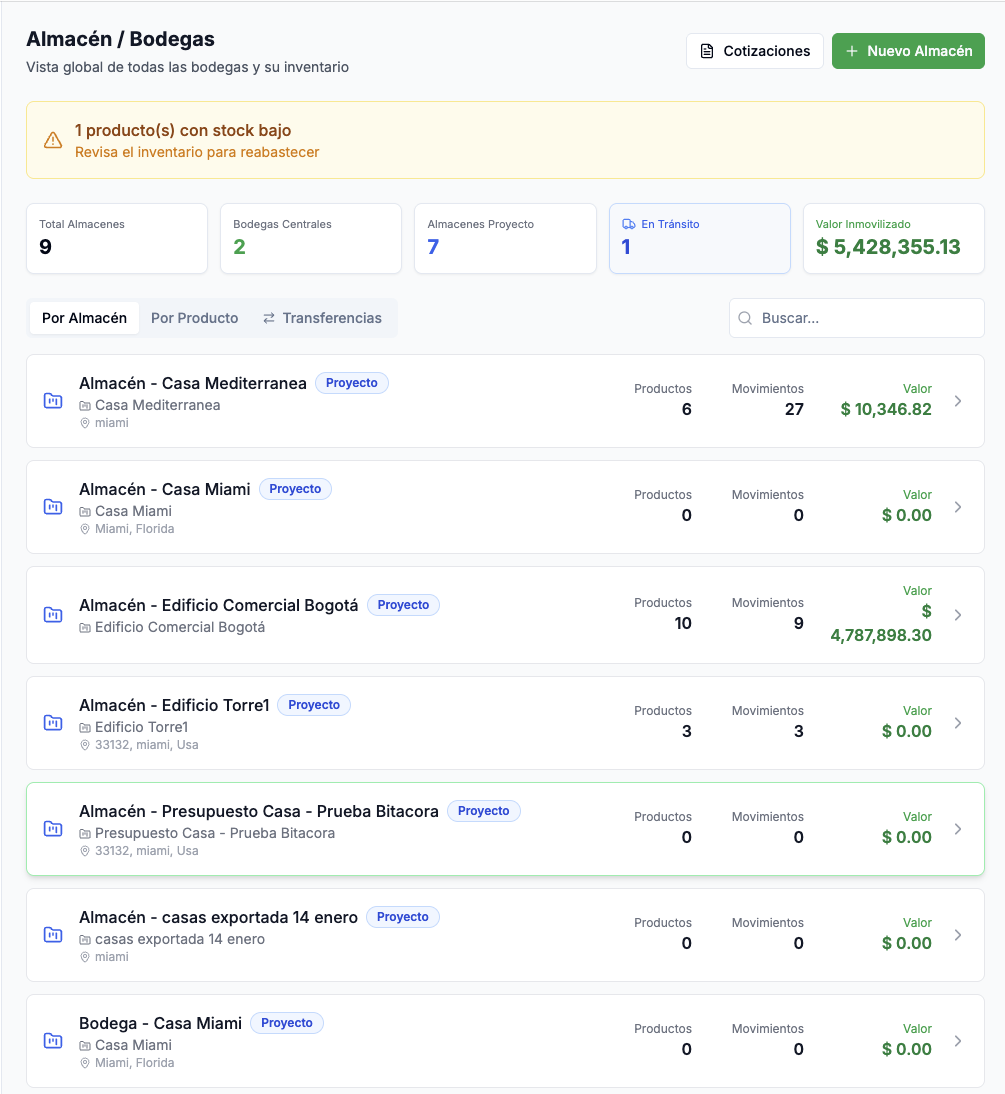Click Movimientos count 27 for Casa Mediterranea
The image size is (1005, 1094).
coord(794,410)
